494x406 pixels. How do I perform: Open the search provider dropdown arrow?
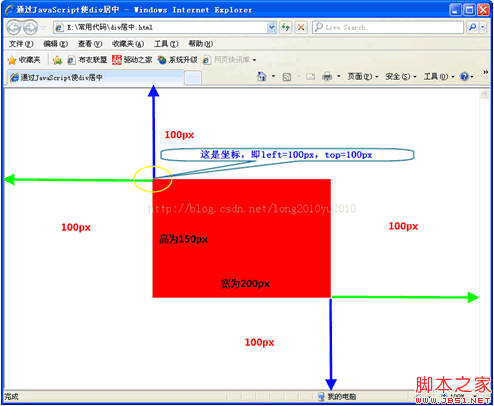(x=483, y=27)
